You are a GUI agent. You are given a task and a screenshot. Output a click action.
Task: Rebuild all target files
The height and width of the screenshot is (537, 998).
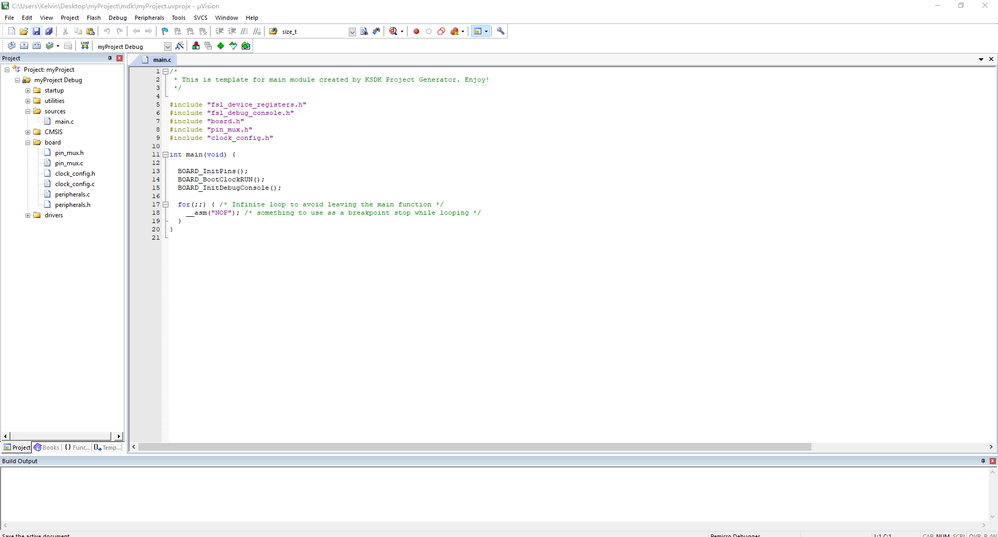pos(36,46)
